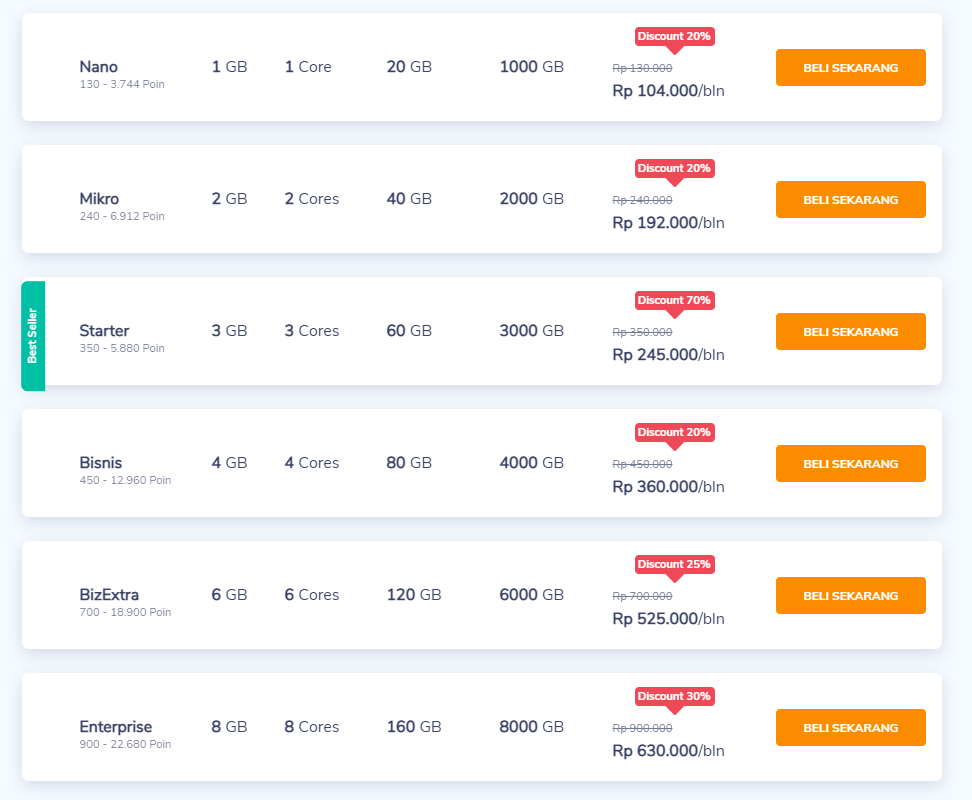The width and height of the screenshot is (972, 800).
Task: Click the Discount 25% badge
Action: 674,564
